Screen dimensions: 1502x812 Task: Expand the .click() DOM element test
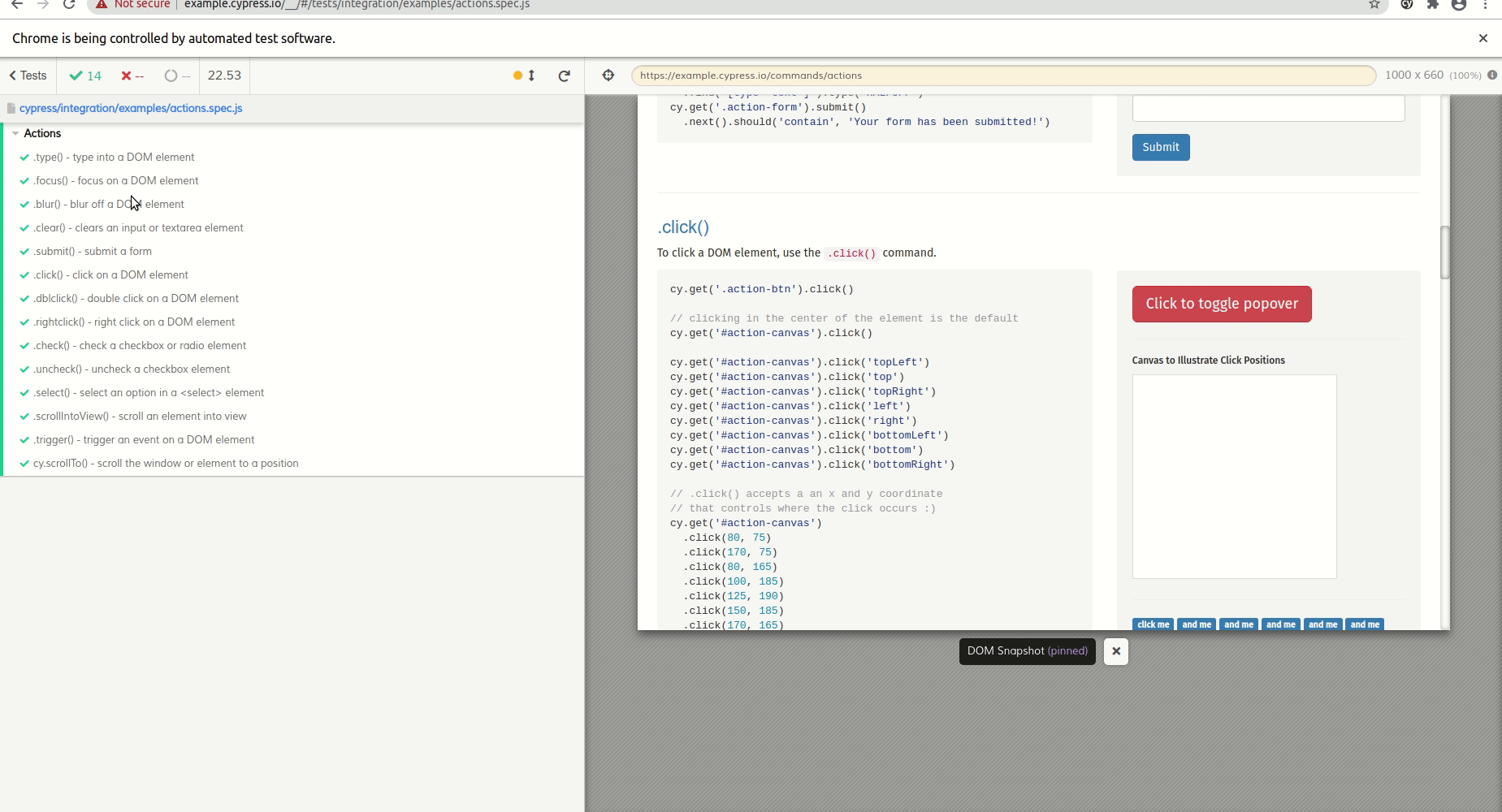point(110,275)
